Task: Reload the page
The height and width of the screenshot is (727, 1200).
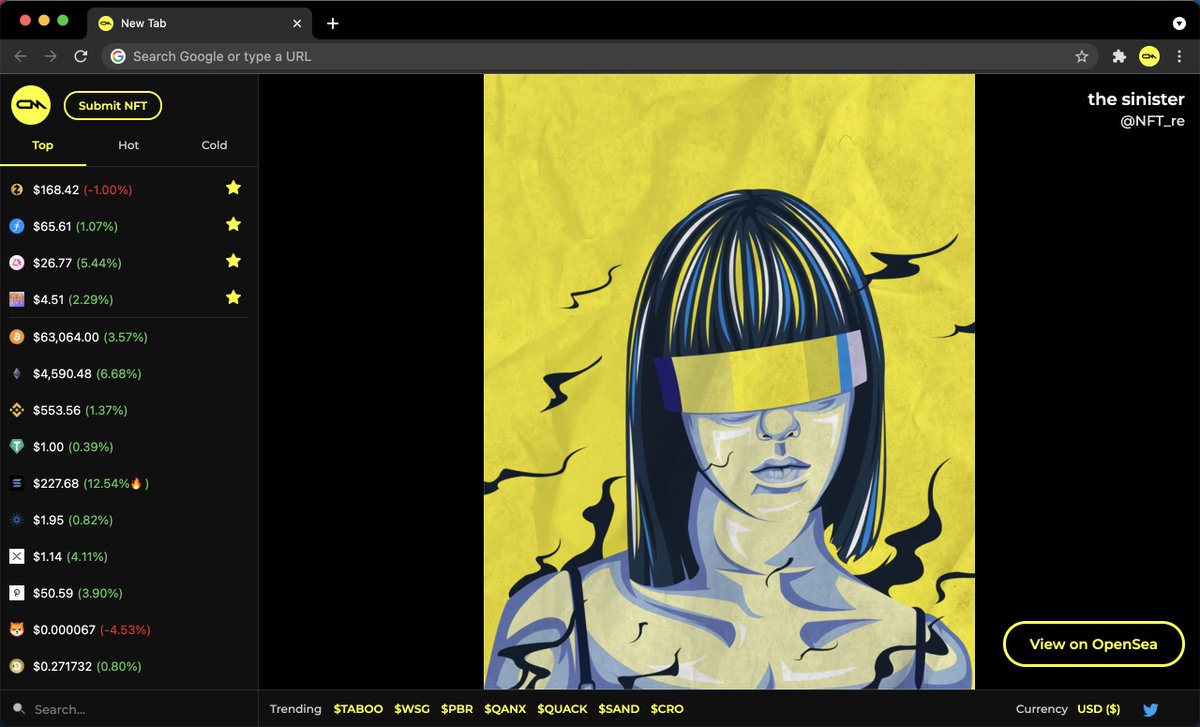Action: pyautogui.click(x=81, y=57)
